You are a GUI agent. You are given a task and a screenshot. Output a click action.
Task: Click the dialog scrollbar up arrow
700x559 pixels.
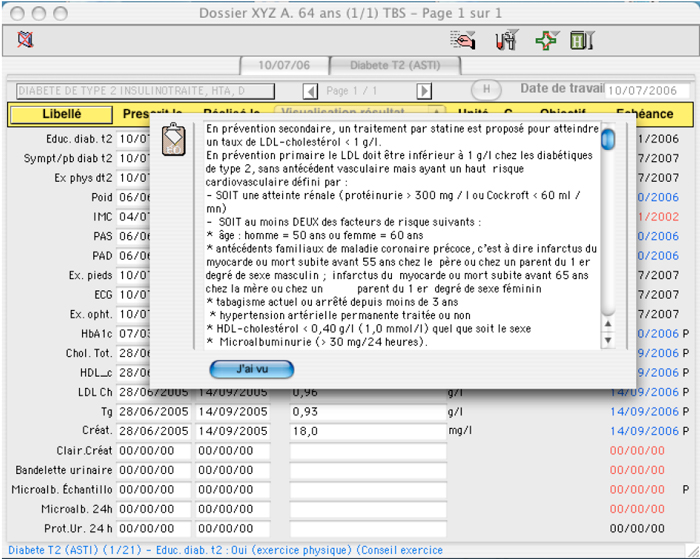[x=607, y=322]
